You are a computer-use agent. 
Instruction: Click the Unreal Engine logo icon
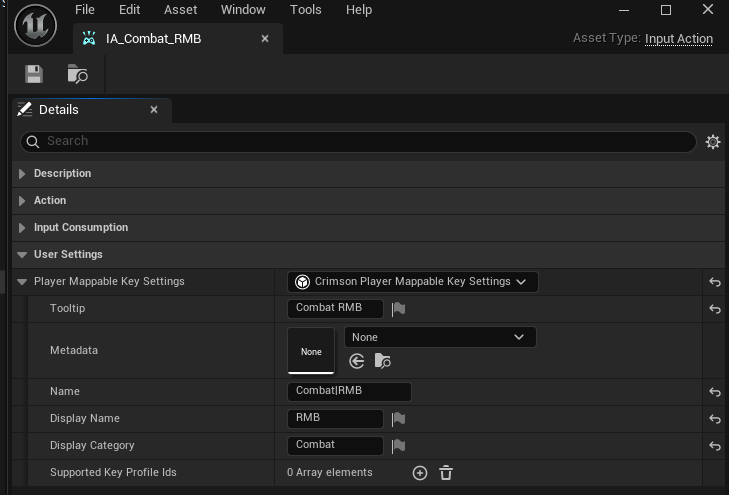pyautogui.click(x=35, y=25)
